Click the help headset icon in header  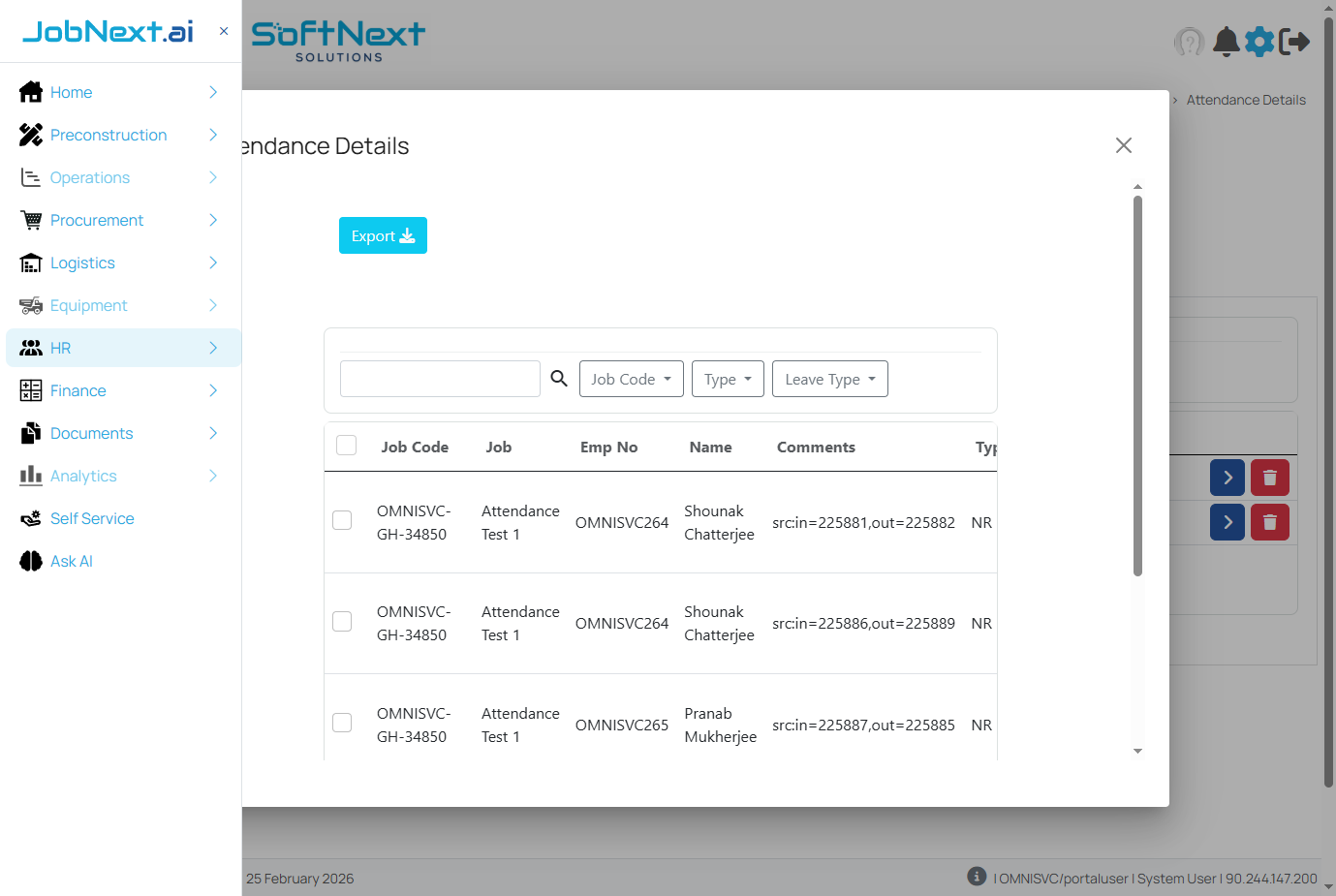pos(1189,42)
